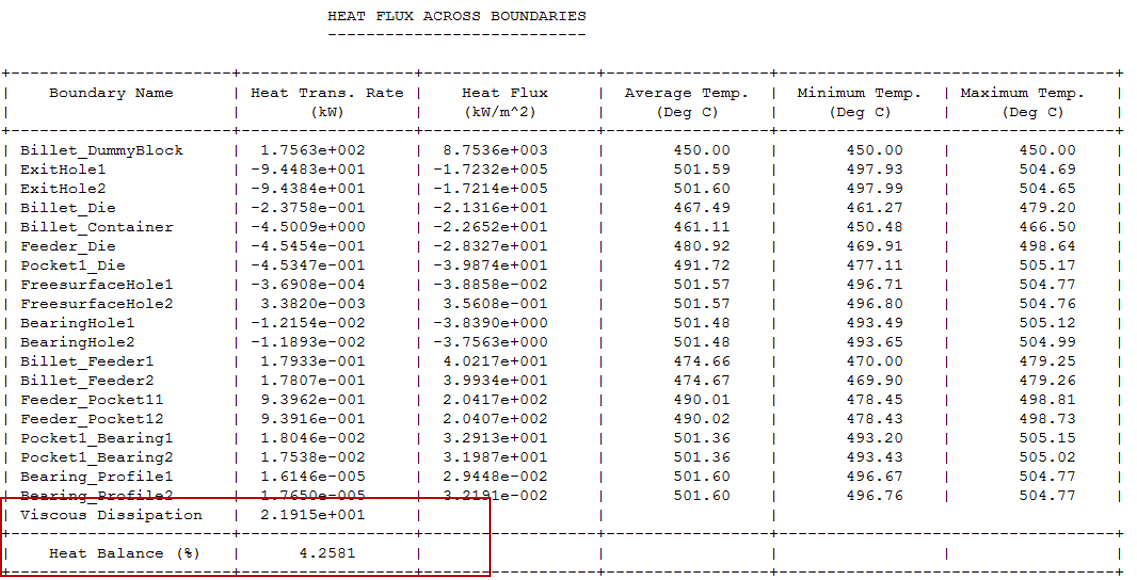1137x580 pixels.
Task: Click the Viscous Dissipation label
Action: click(x=111, y=515)
